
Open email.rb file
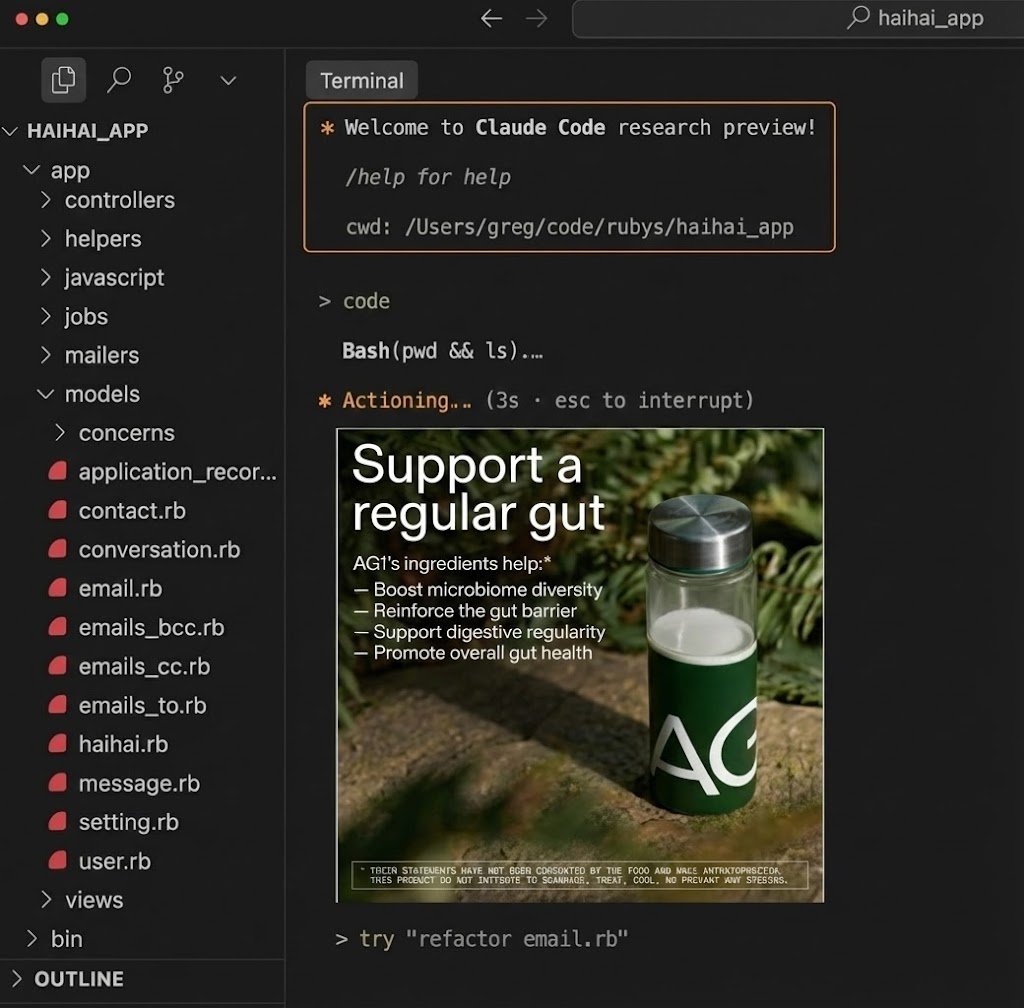(x=120, y=588)
